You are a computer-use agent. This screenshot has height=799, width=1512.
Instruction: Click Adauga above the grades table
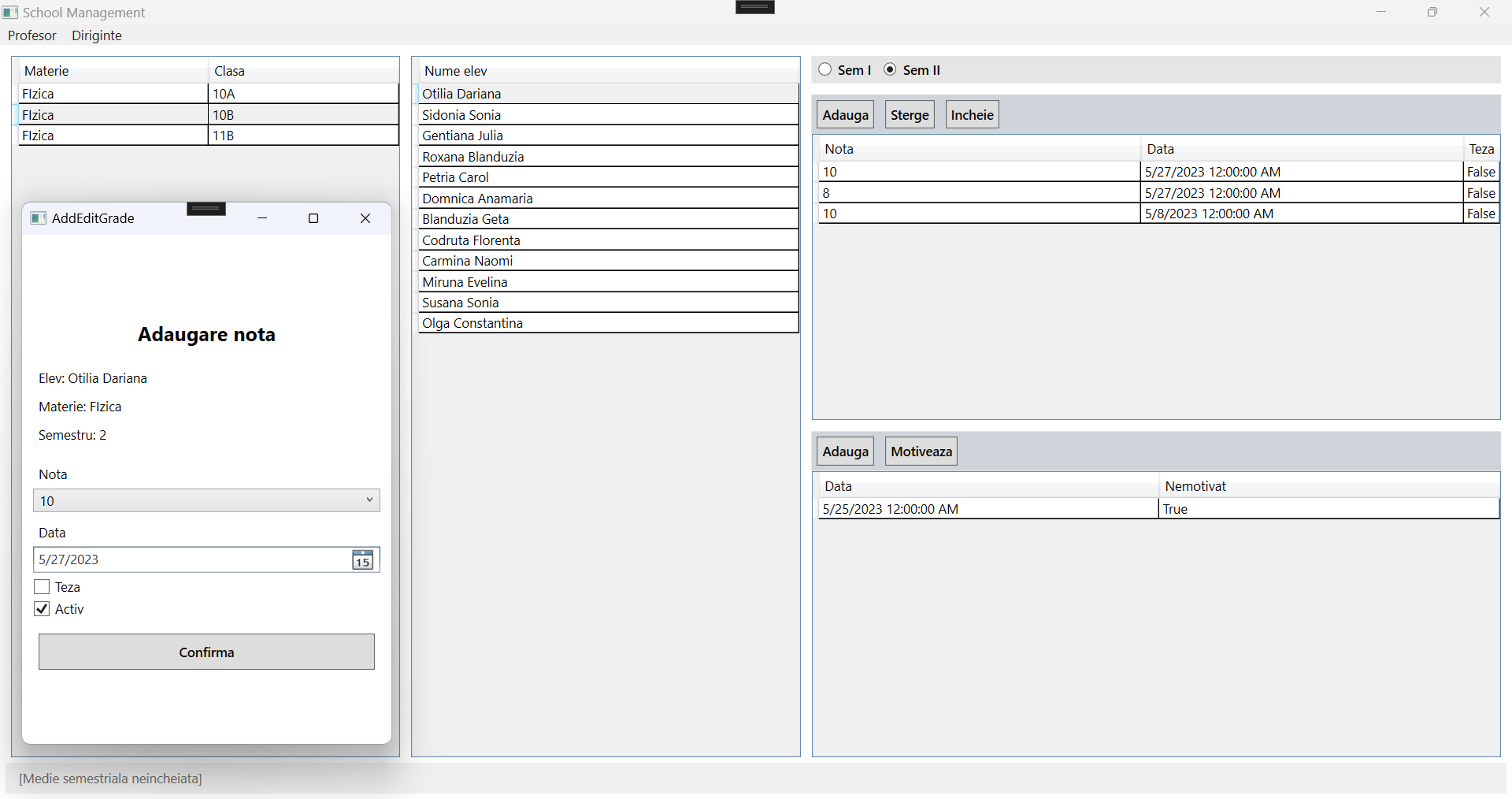coord(844,114)
